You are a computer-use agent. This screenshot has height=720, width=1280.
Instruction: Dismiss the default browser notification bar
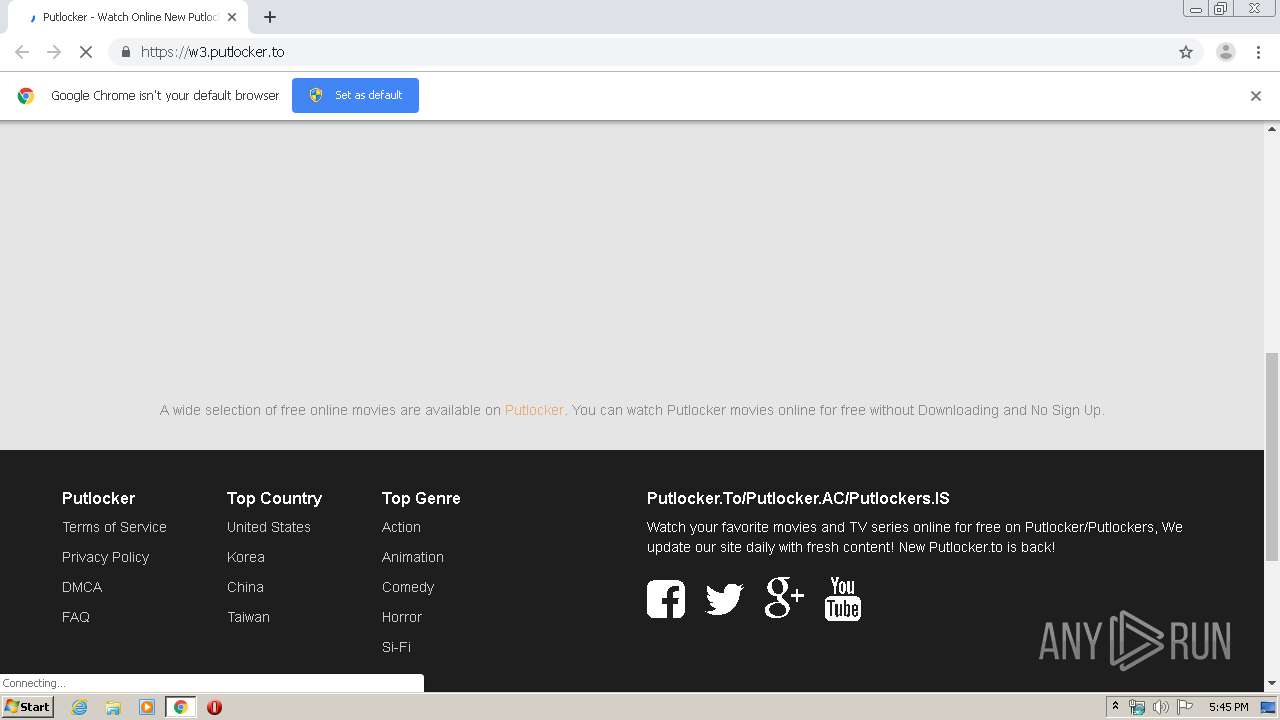point(1256,96)
